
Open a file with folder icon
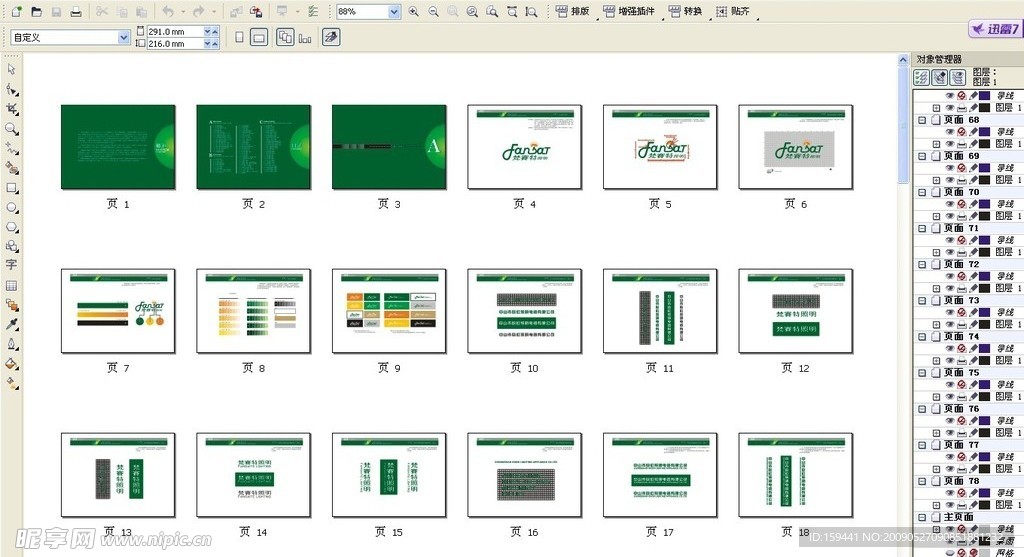click(37, 12)
